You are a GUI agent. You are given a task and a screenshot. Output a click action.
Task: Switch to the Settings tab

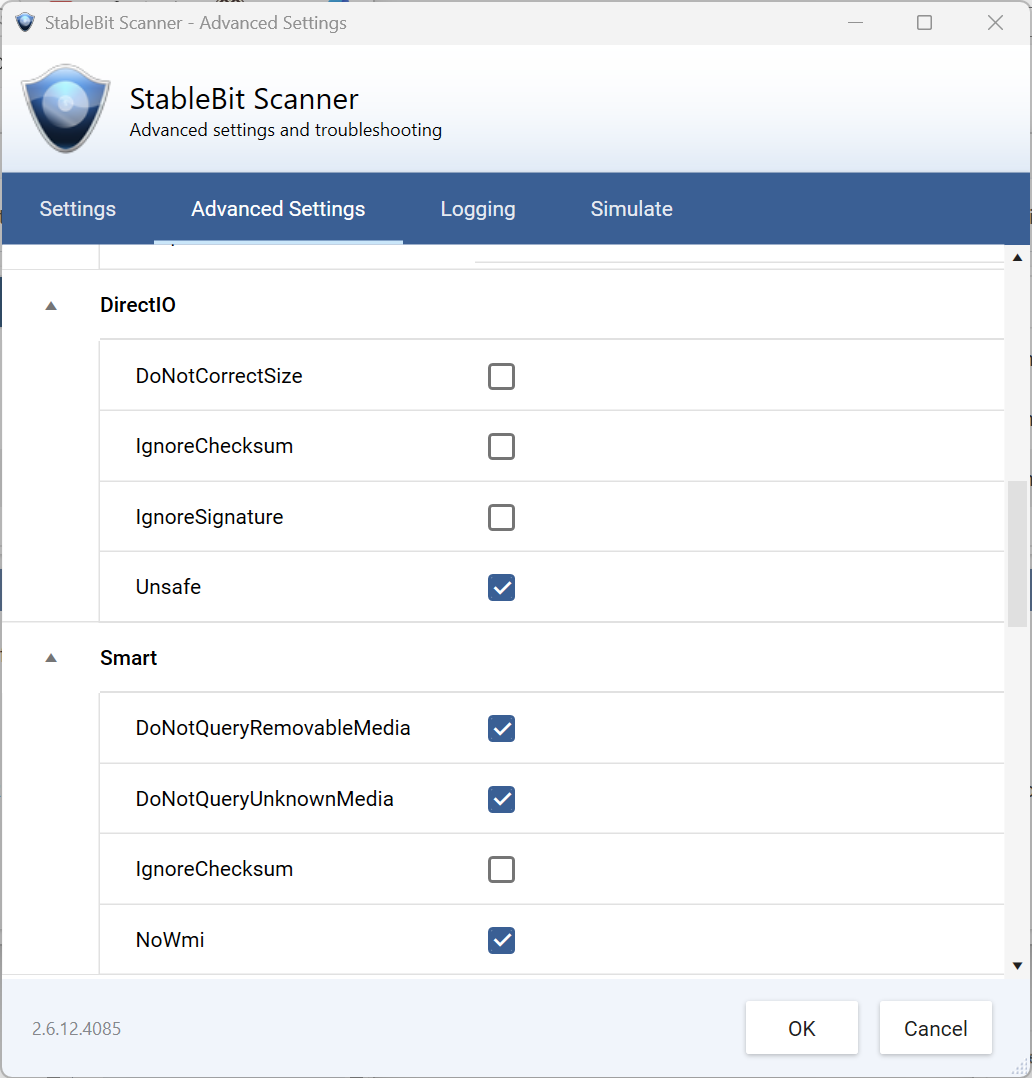[x=78, y=209]
